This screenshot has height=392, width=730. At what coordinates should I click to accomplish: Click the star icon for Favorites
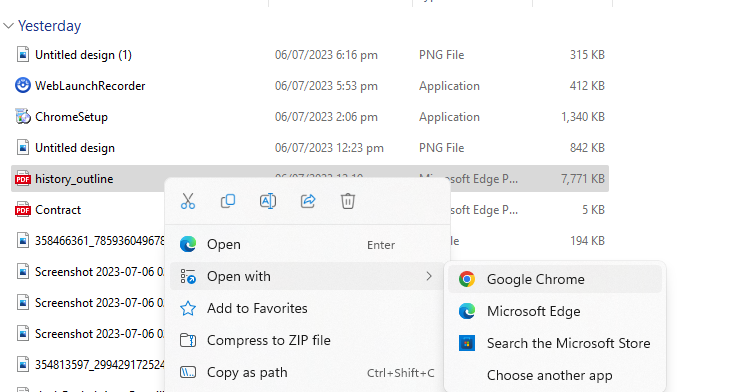tap(188, 308)
